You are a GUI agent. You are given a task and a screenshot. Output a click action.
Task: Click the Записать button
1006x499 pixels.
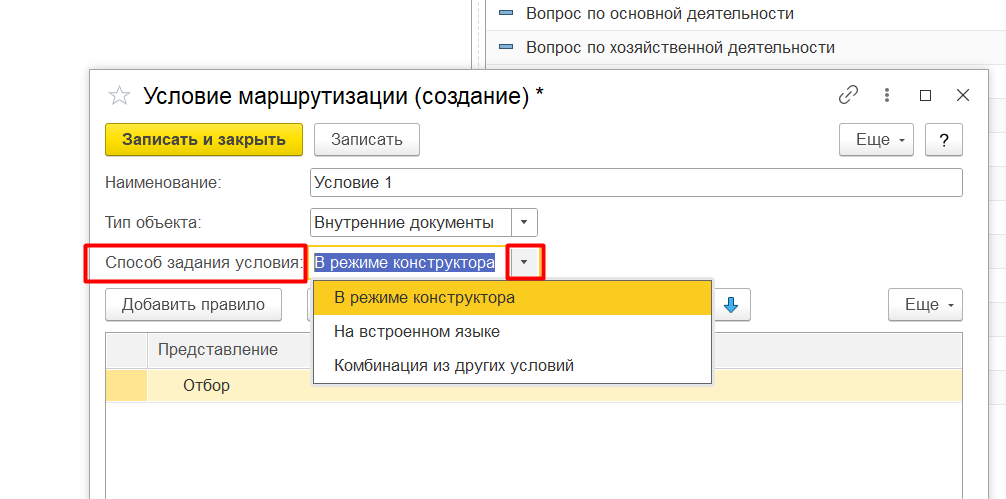[x=366, y=140]
